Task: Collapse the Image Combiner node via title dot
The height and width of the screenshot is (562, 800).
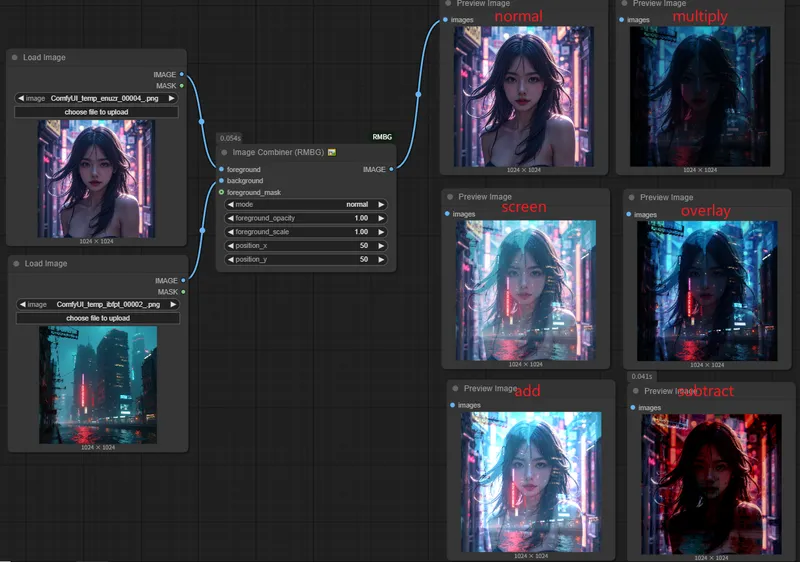Action: pyautogui.click(x=224, y=153)
